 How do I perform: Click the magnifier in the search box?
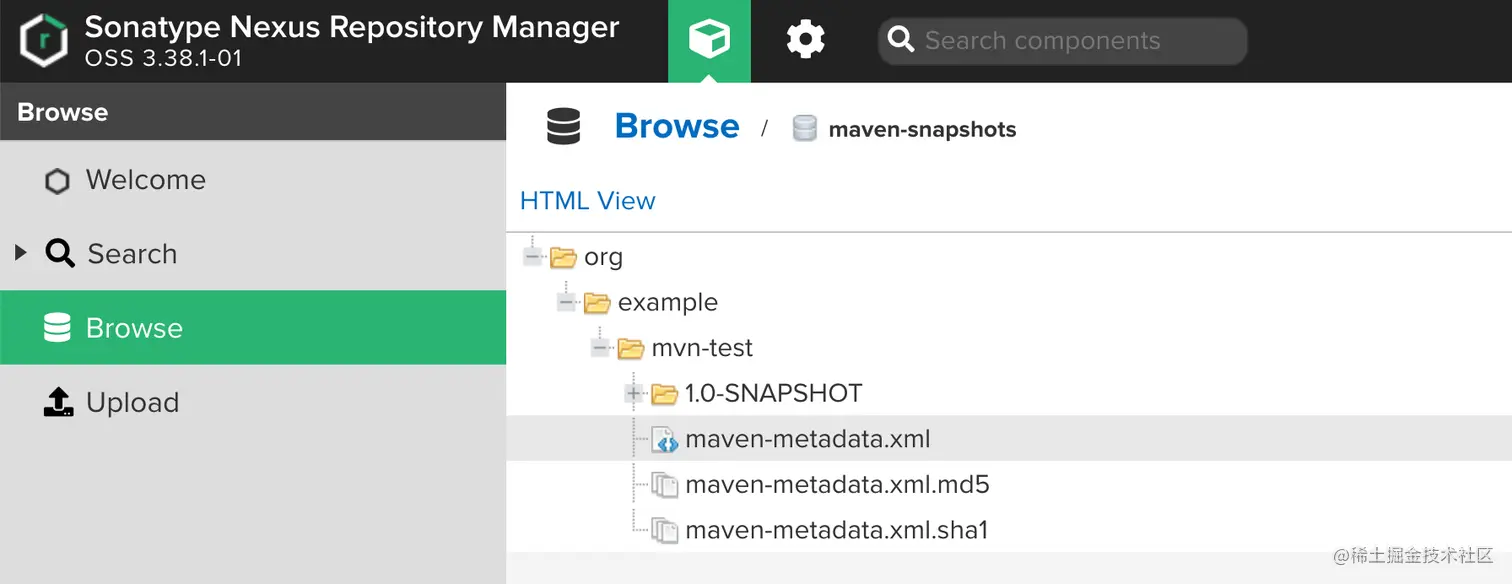(901, 40)
